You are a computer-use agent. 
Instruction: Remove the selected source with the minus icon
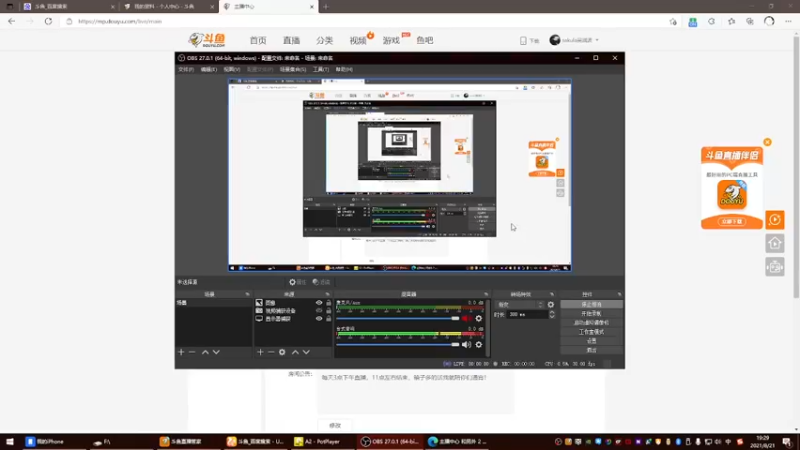[x=271, y=352]
